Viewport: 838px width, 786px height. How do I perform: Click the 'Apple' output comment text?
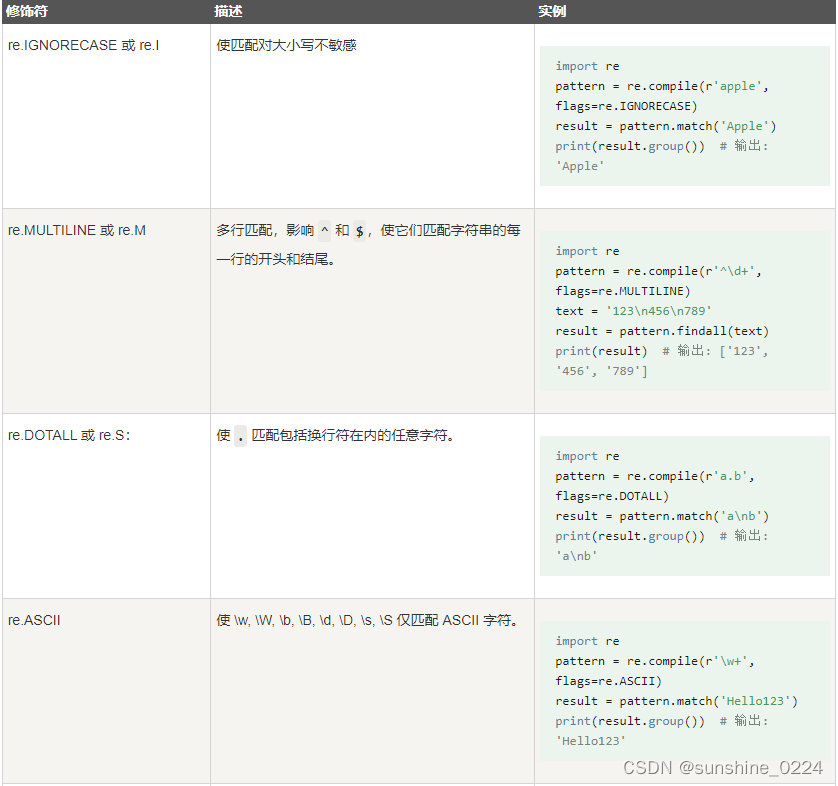pyautogui.click(x=579, y=166)
